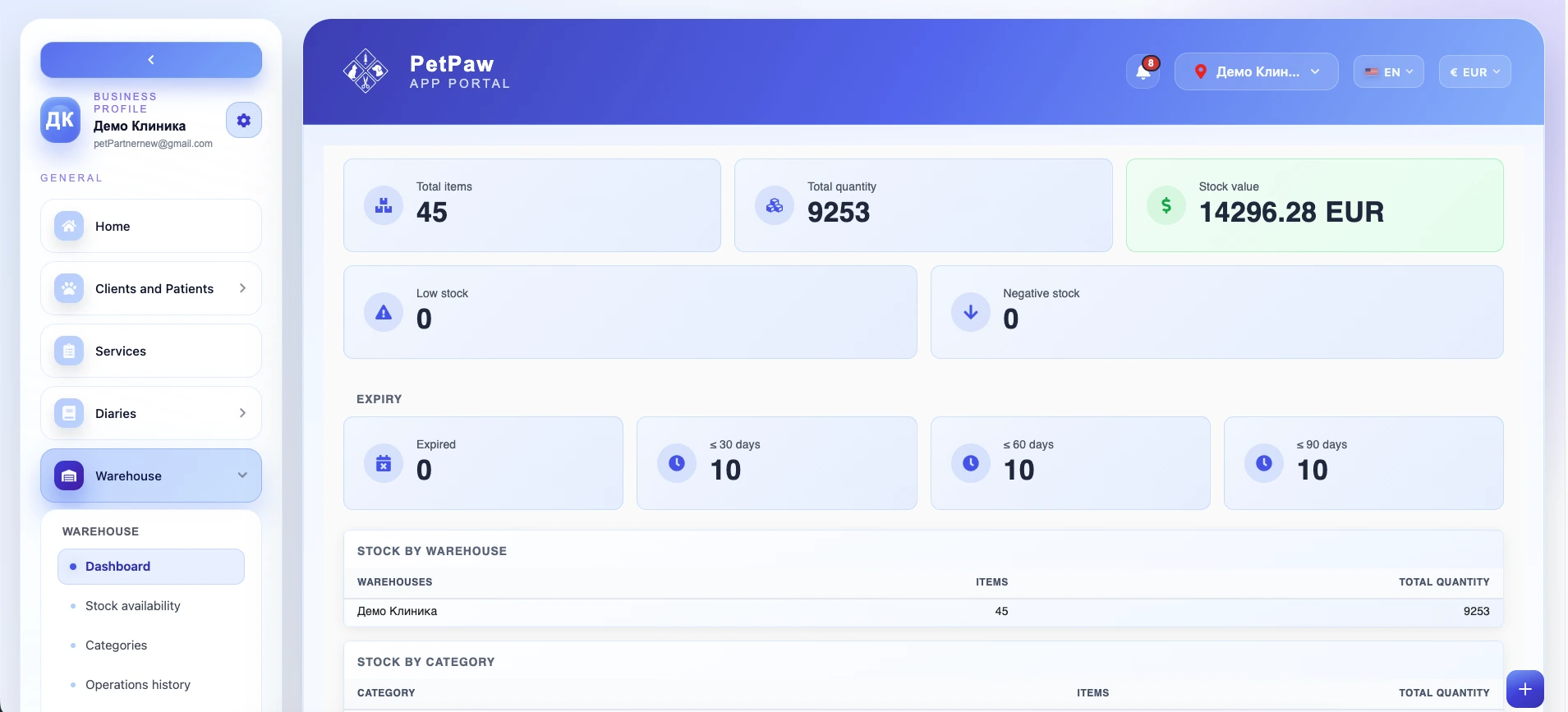This screenshot has width=1568, height=712.
Task: Open the Демо Клин... location dropdown
Action: point(1257,72)
